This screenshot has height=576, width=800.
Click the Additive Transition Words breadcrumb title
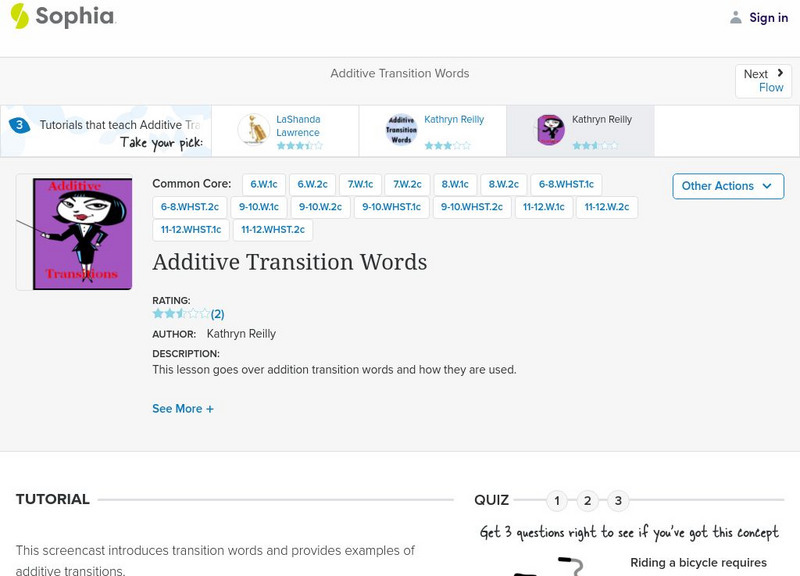coord(399,73)
